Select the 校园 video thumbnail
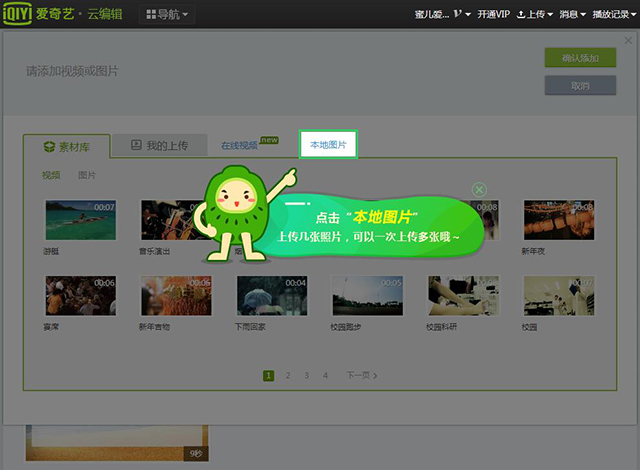The image size is (640, 470). tap(559, 296)
